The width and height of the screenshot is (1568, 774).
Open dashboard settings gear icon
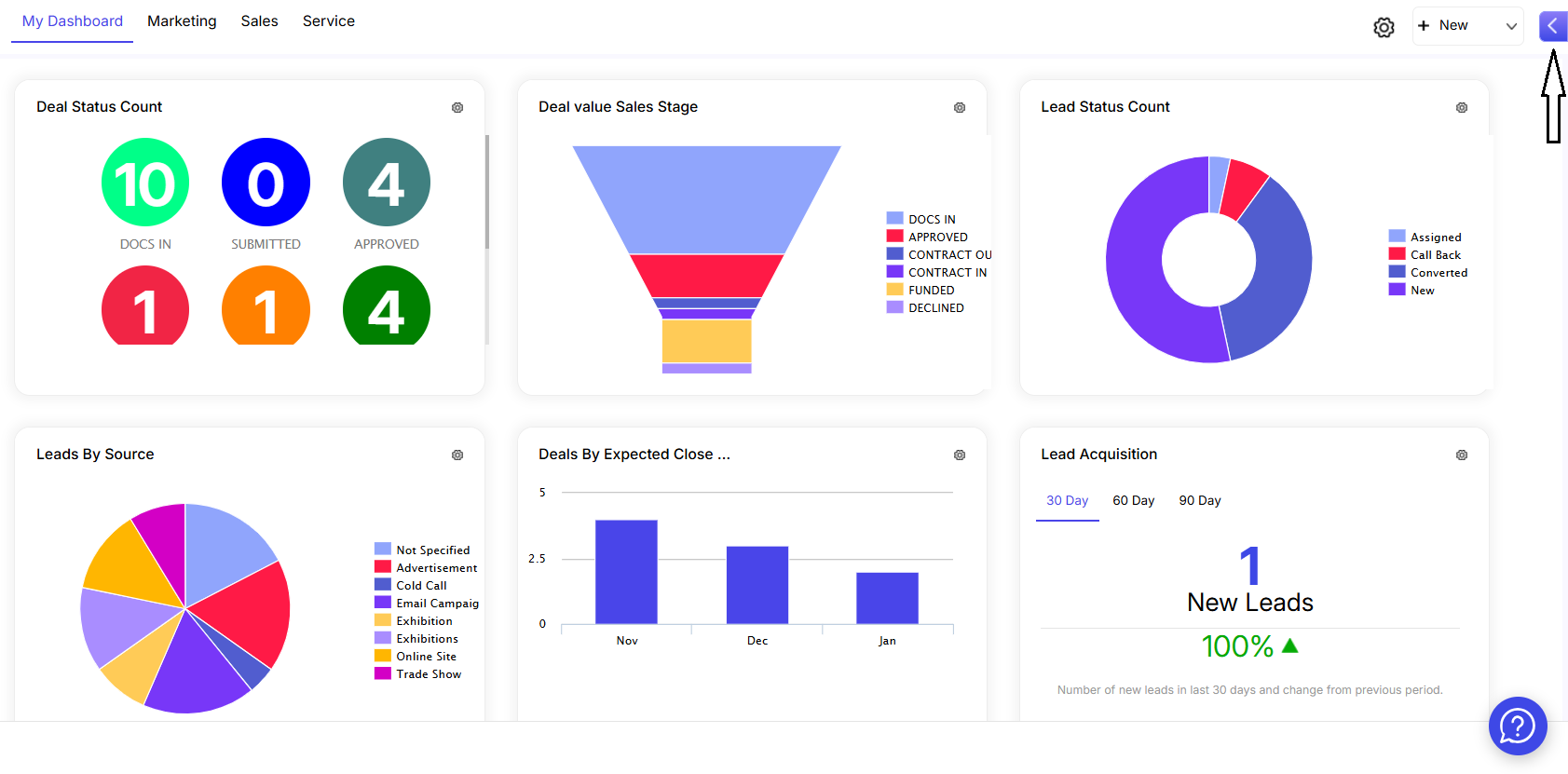pos(1384,27)
